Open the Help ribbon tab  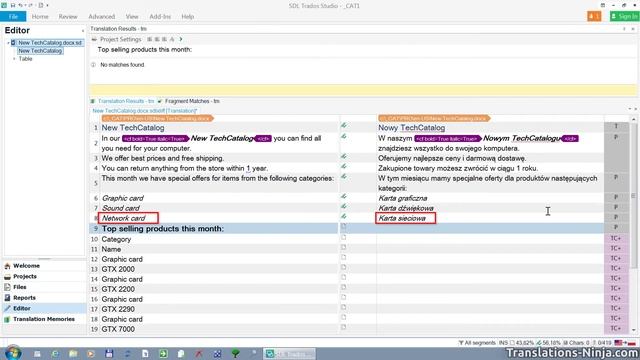(x=187, y=16)
